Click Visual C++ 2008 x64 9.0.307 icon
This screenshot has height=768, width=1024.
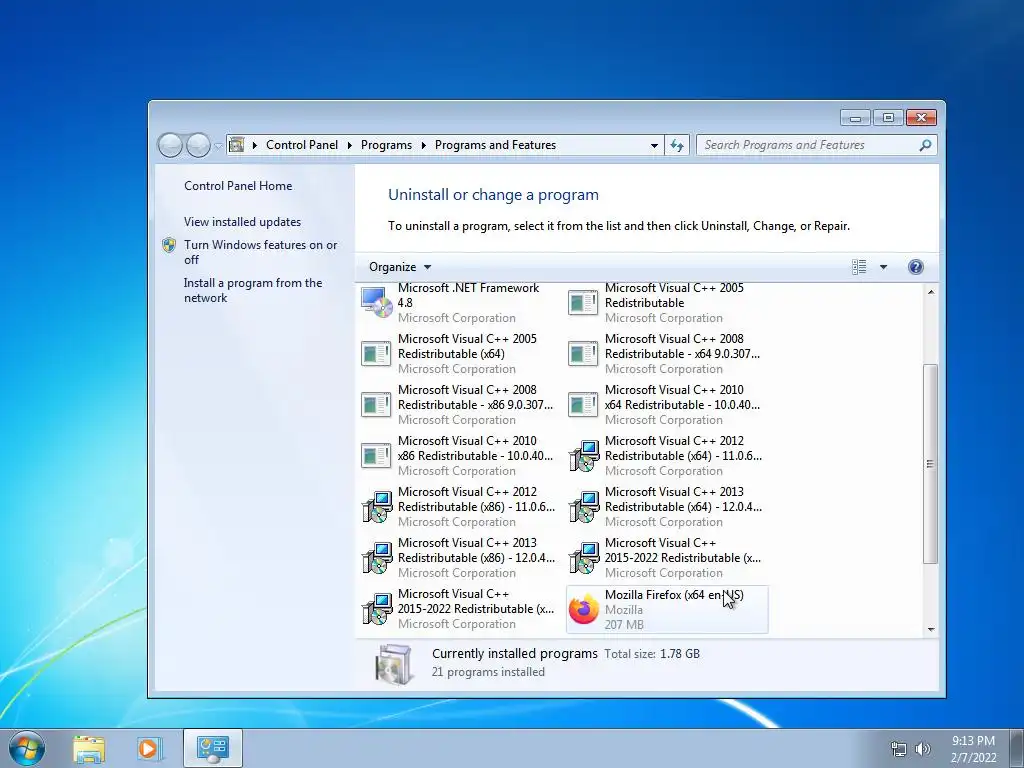tap(583, 353)
